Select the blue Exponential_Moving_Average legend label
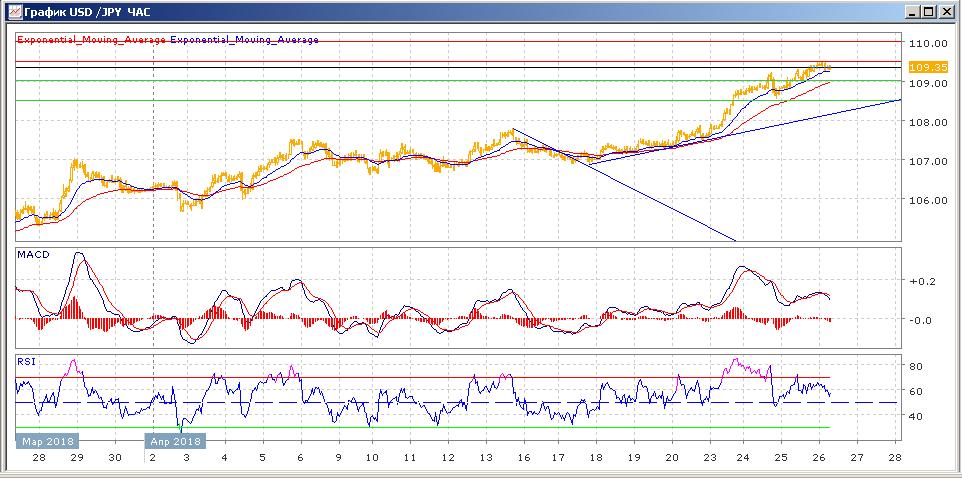This screenshot has width=962, height=478. 246,40
